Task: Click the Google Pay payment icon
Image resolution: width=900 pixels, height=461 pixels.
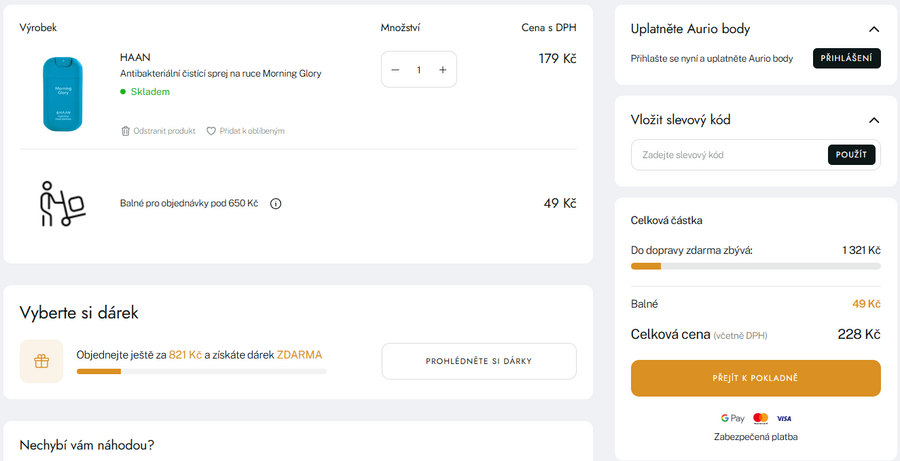Action: click(732, 418)
